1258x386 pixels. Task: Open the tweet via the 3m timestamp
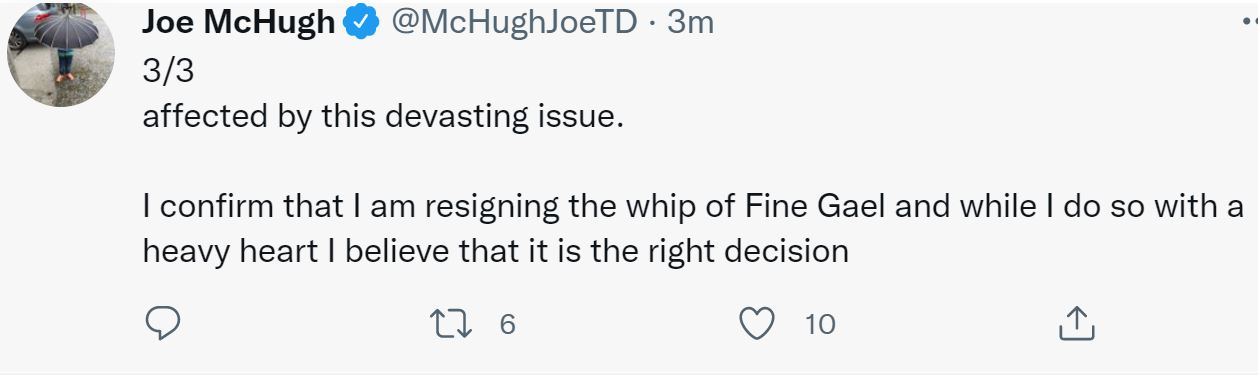690,22
